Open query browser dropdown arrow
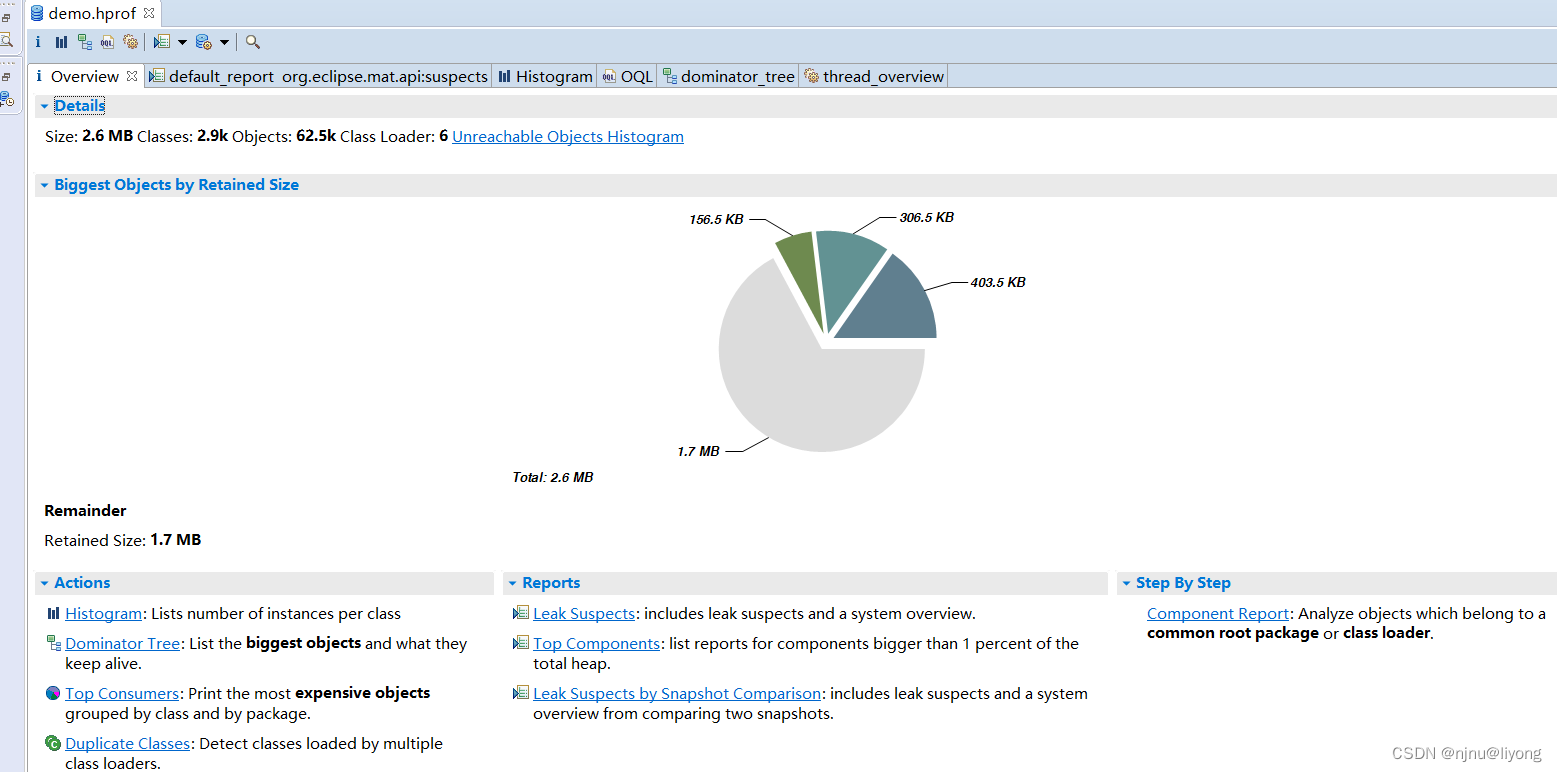The width and height of the screenshot is (1557, 772). point(224,42)
